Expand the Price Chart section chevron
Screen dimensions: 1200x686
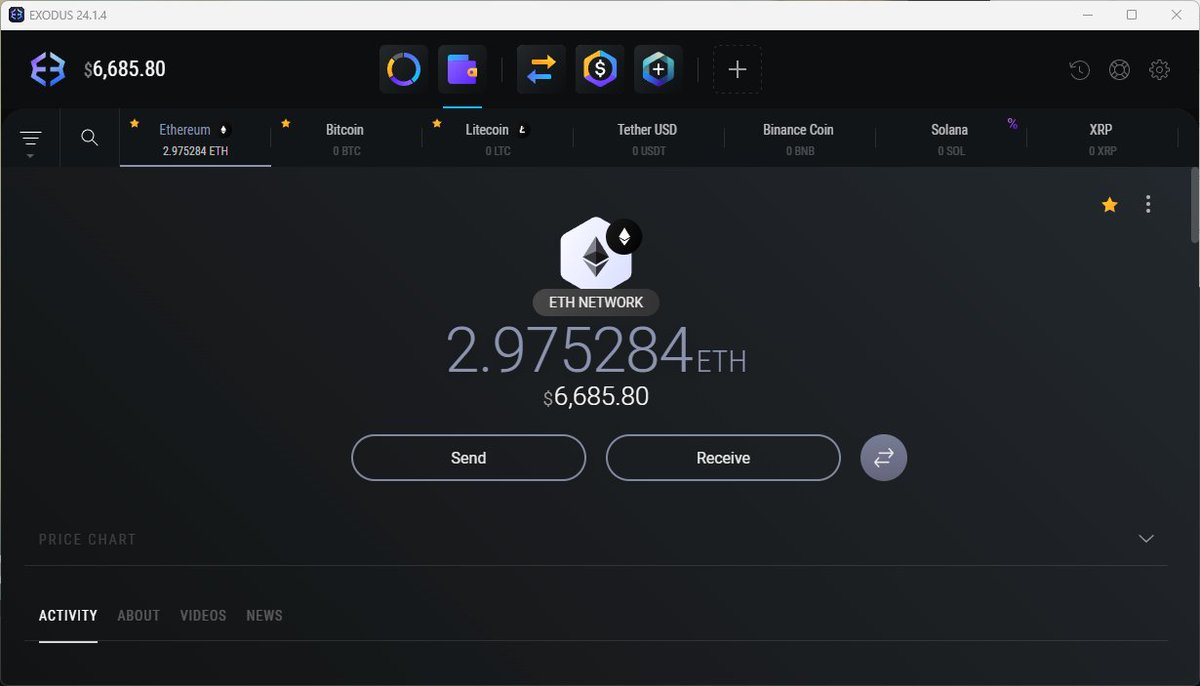[1146, 538]
